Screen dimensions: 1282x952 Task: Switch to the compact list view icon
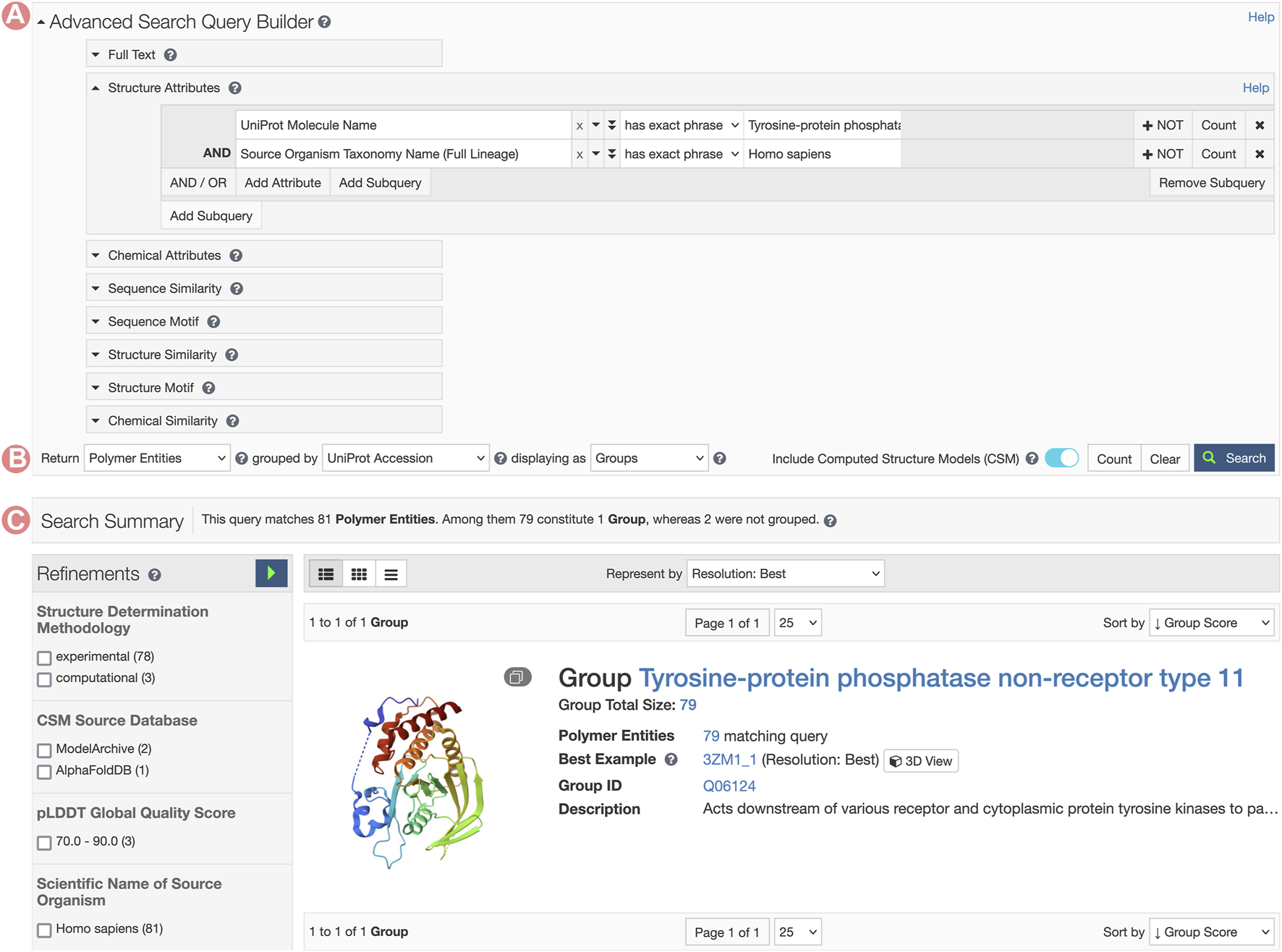(x=391, y=574)
